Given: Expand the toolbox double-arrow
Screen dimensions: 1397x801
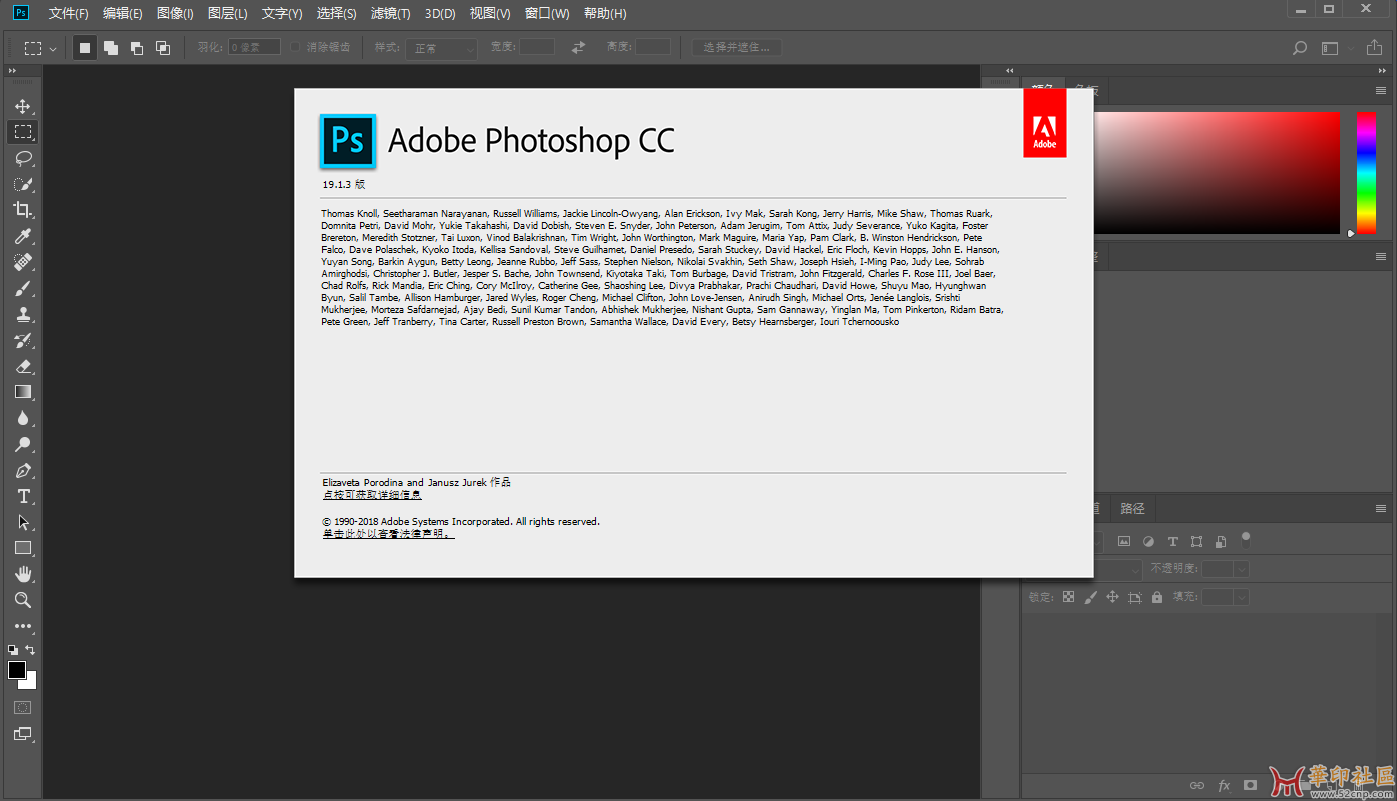Looking at the screenshot, I should click(12, 71).
